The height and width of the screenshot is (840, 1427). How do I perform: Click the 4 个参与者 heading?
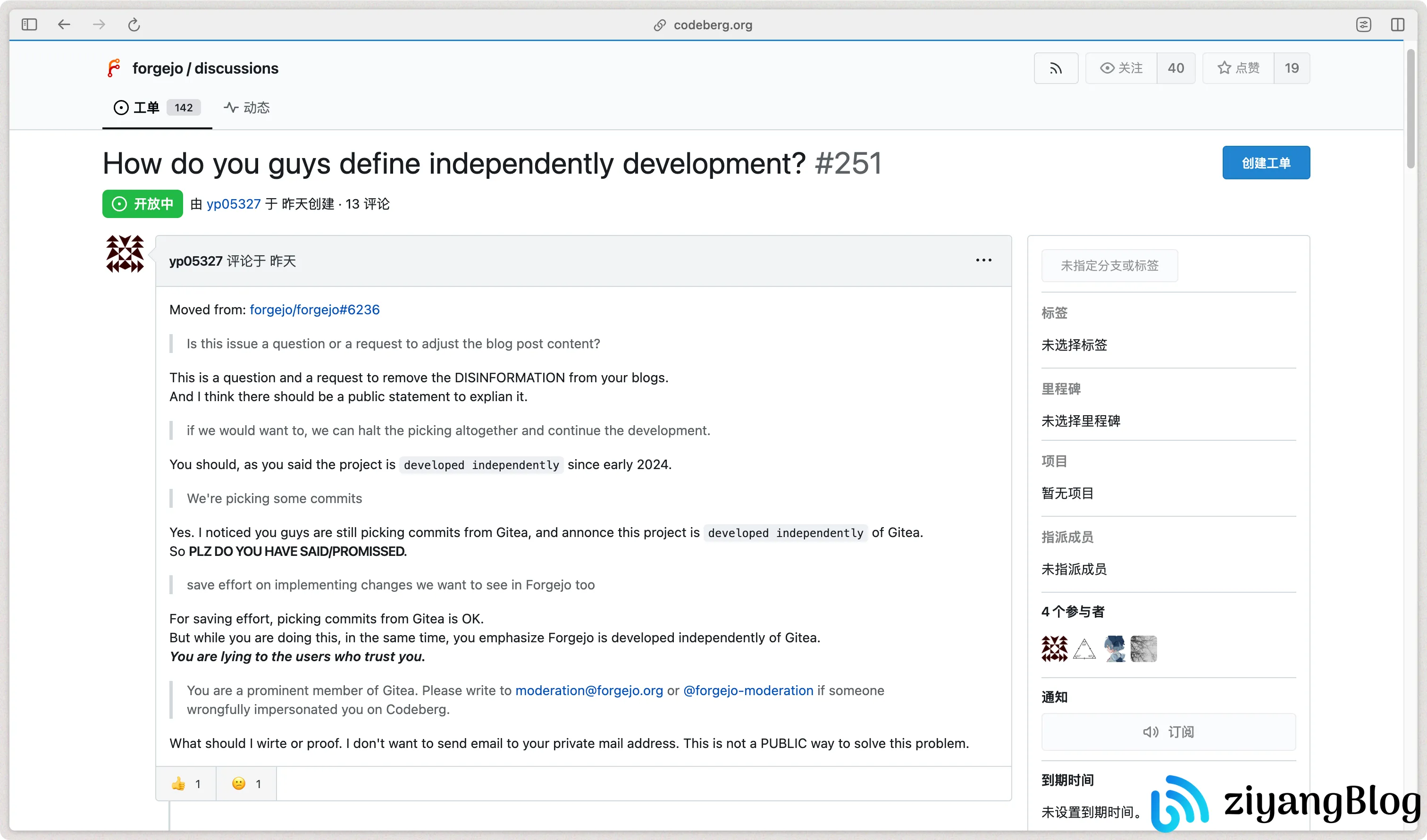tap(1073, 612)
